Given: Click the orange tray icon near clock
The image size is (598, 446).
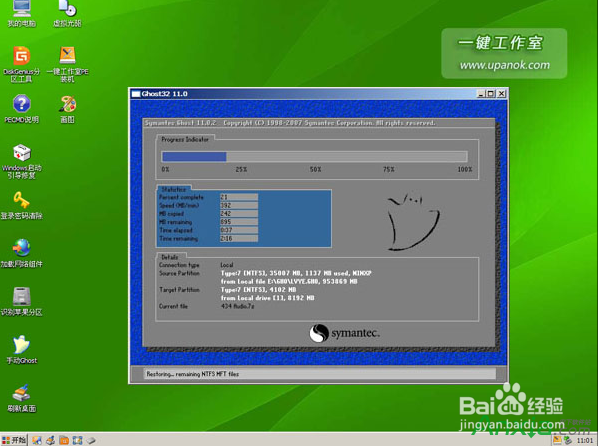Looking at the screenshot, I should click(x=557, y=440).
